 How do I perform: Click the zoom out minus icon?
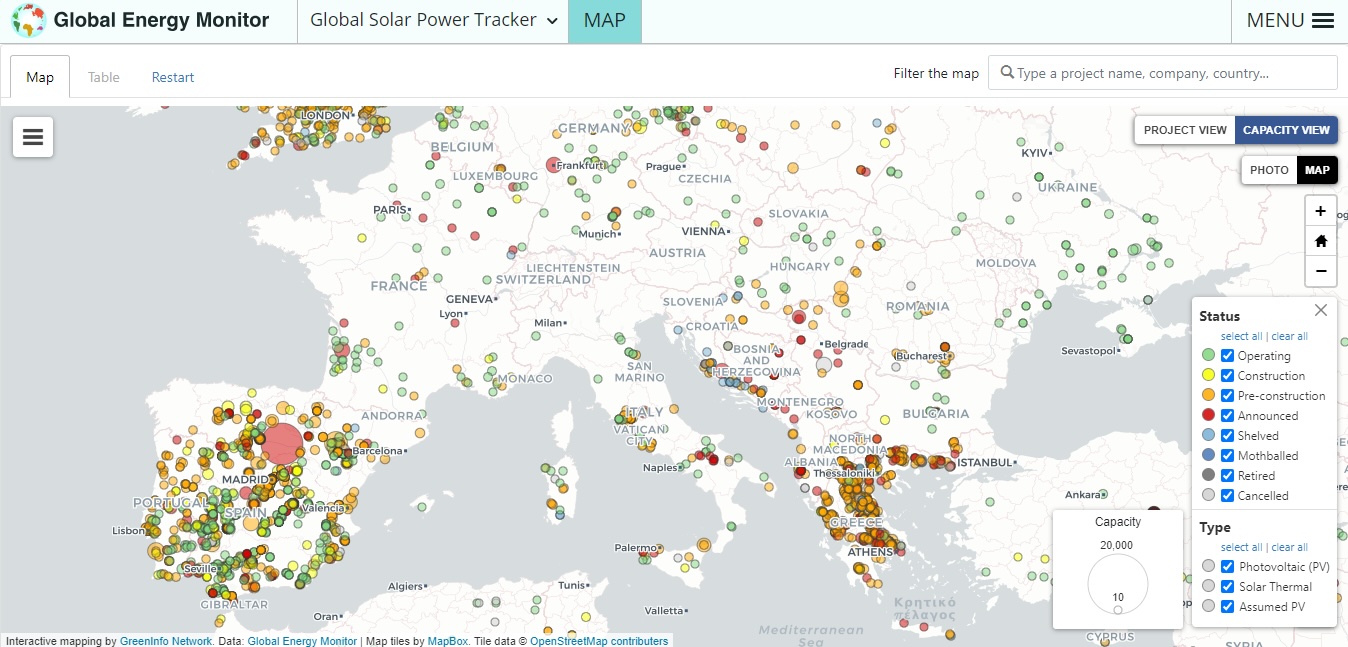(1320, 270)
